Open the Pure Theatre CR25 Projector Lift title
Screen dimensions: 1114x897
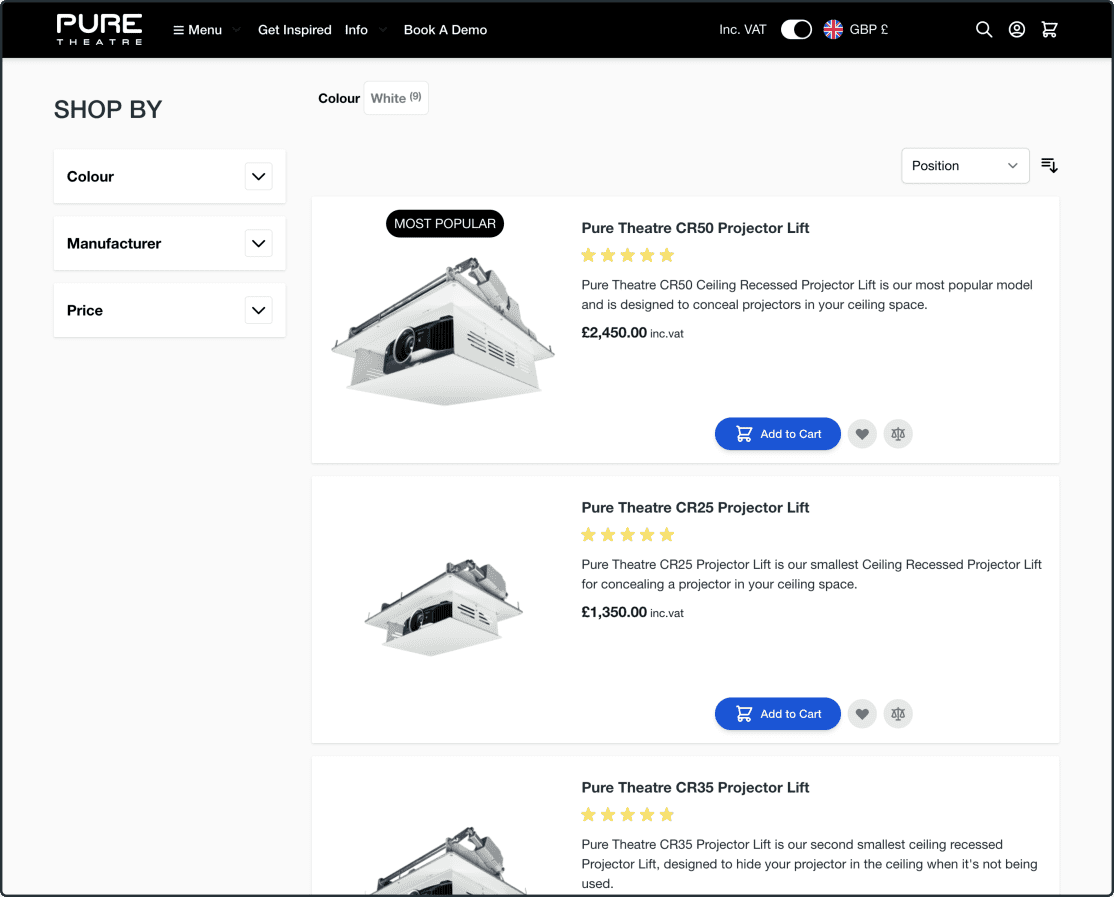tap(695, 508)
